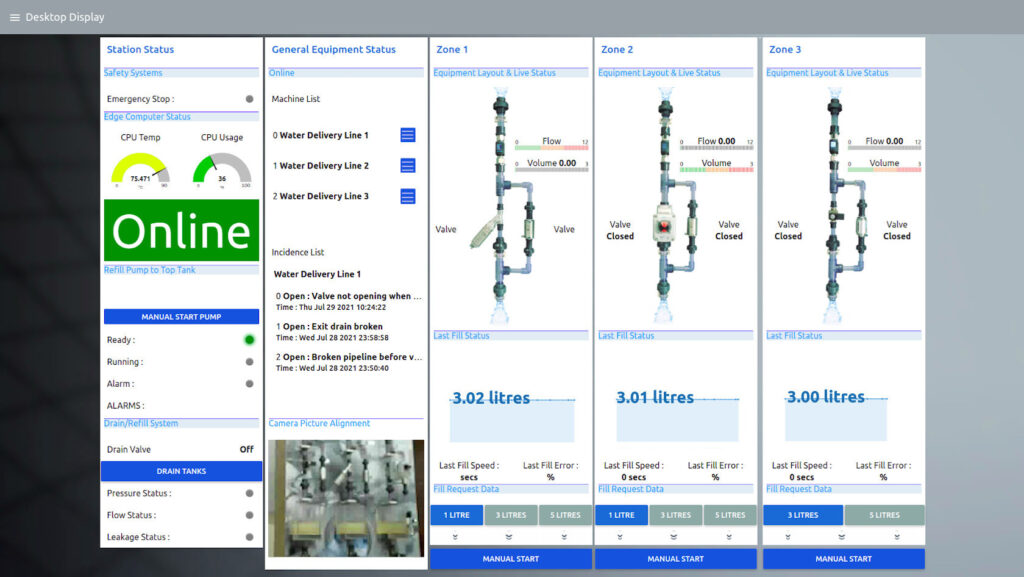Click menu icon for Water Delivery Line 2
This screenshot has height=577, width=1024.
pos(407,166)
